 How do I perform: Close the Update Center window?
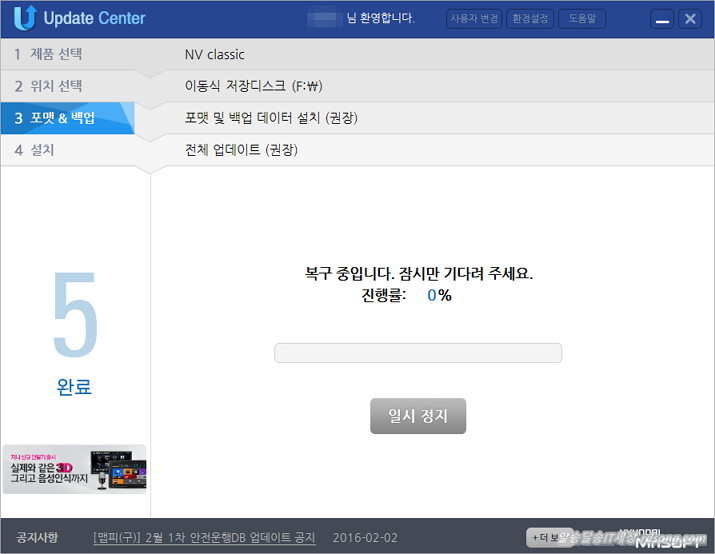(x=690, y=19)
